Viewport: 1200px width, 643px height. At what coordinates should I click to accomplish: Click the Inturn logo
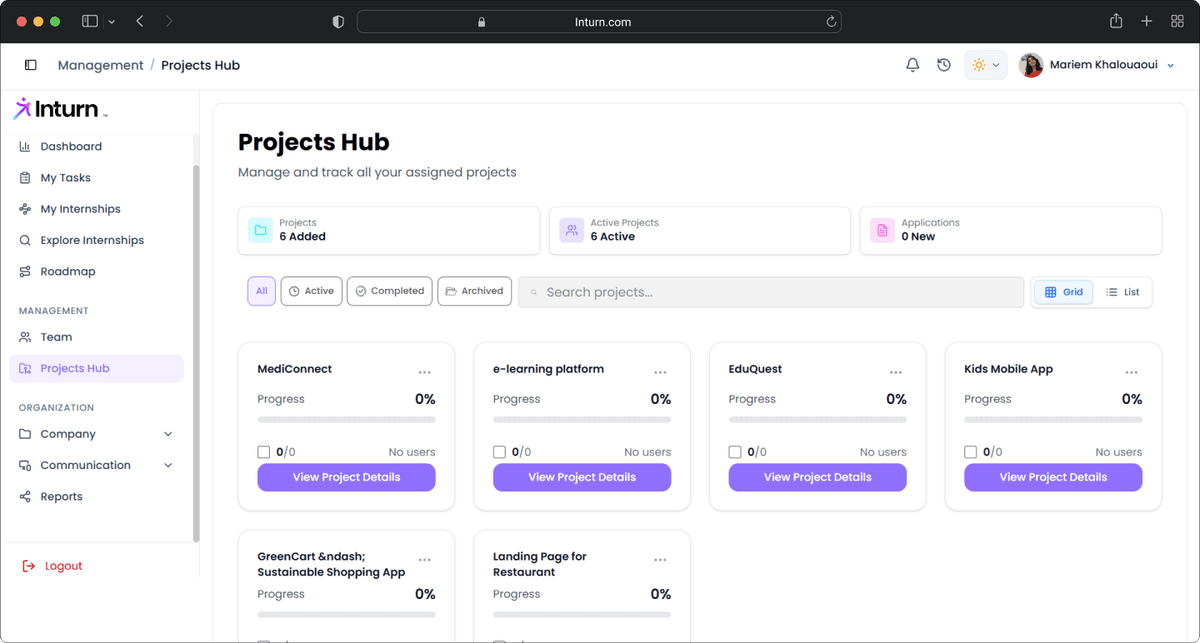tap(60, 109)
